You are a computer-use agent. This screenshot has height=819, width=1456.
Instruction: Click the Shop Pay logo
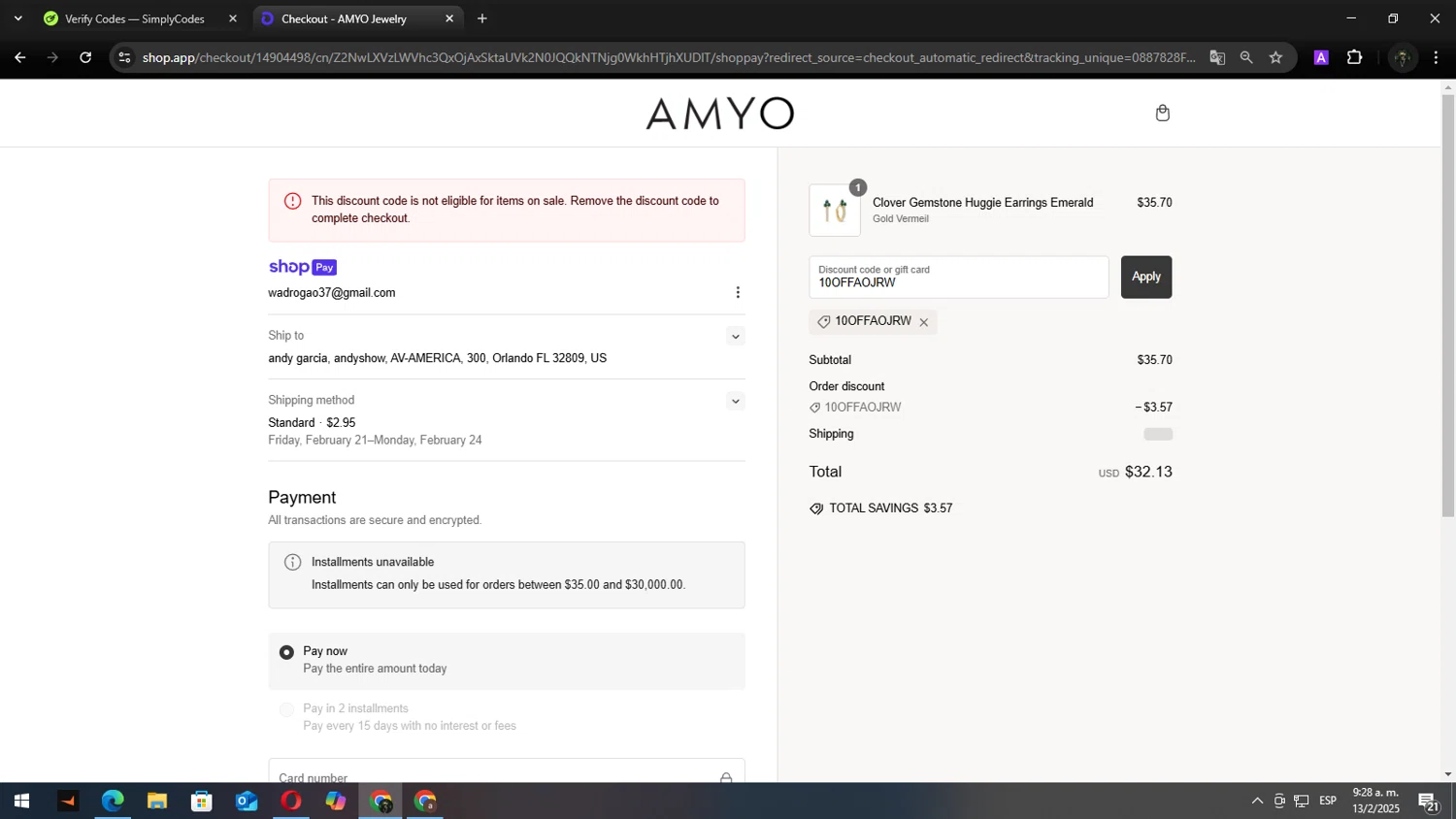coord(303,267)
